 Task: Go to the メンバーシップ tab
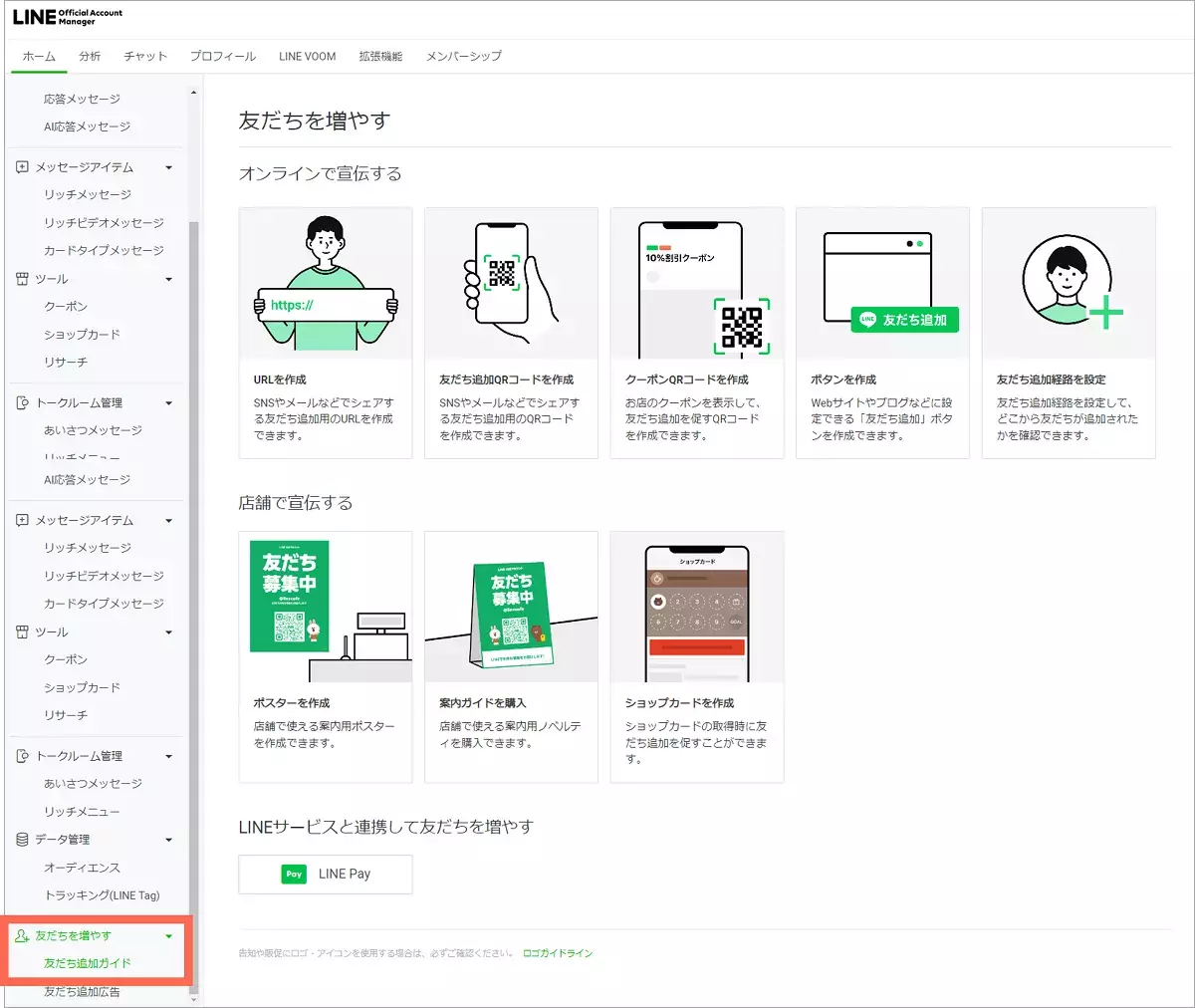(x=463, y=57)
